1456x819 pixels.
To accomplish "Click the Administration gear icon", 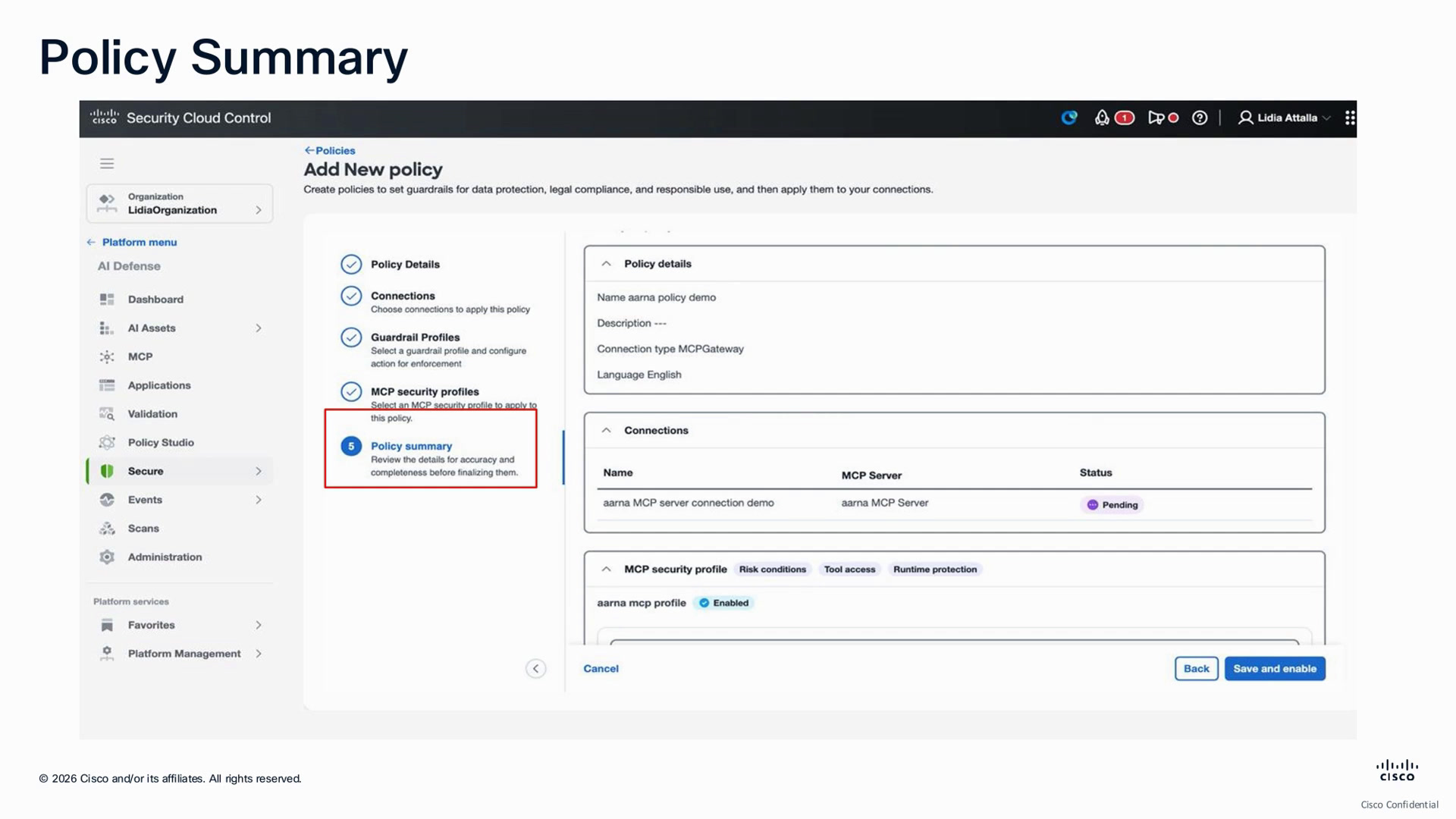I will [x=107, y=557].
